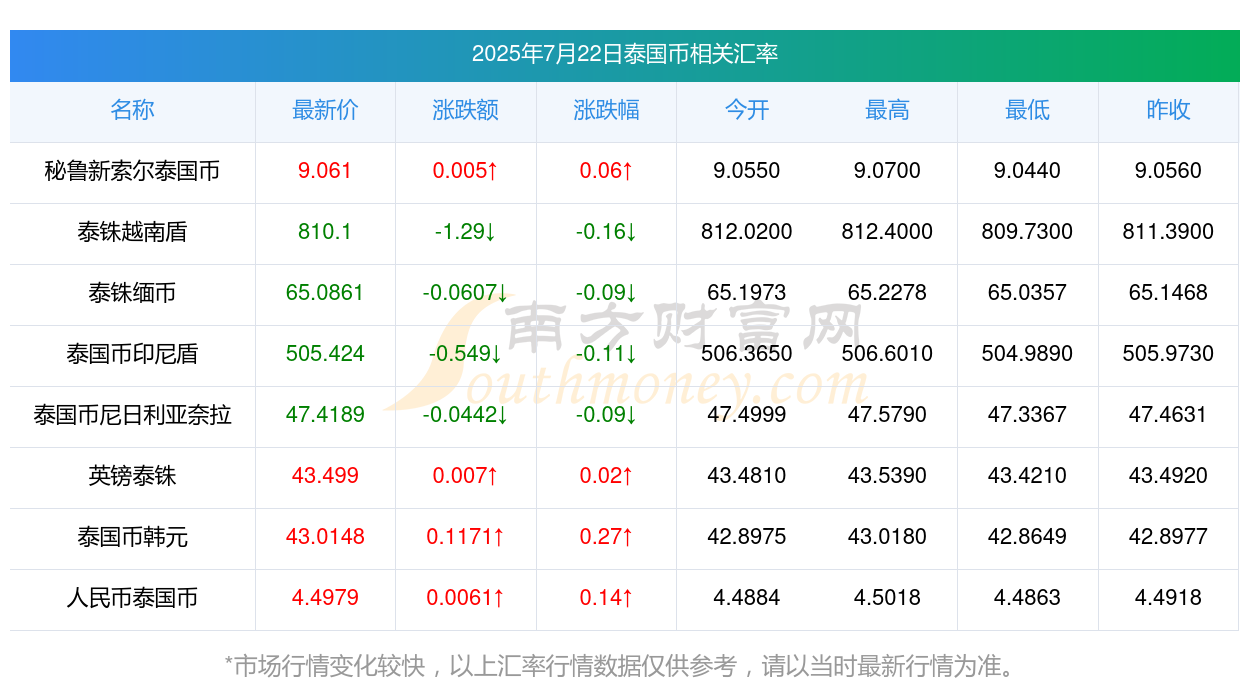Select the 英镑泰铢 row name
The width and height of the screenshot is (1250, 698).
(132, 476)
